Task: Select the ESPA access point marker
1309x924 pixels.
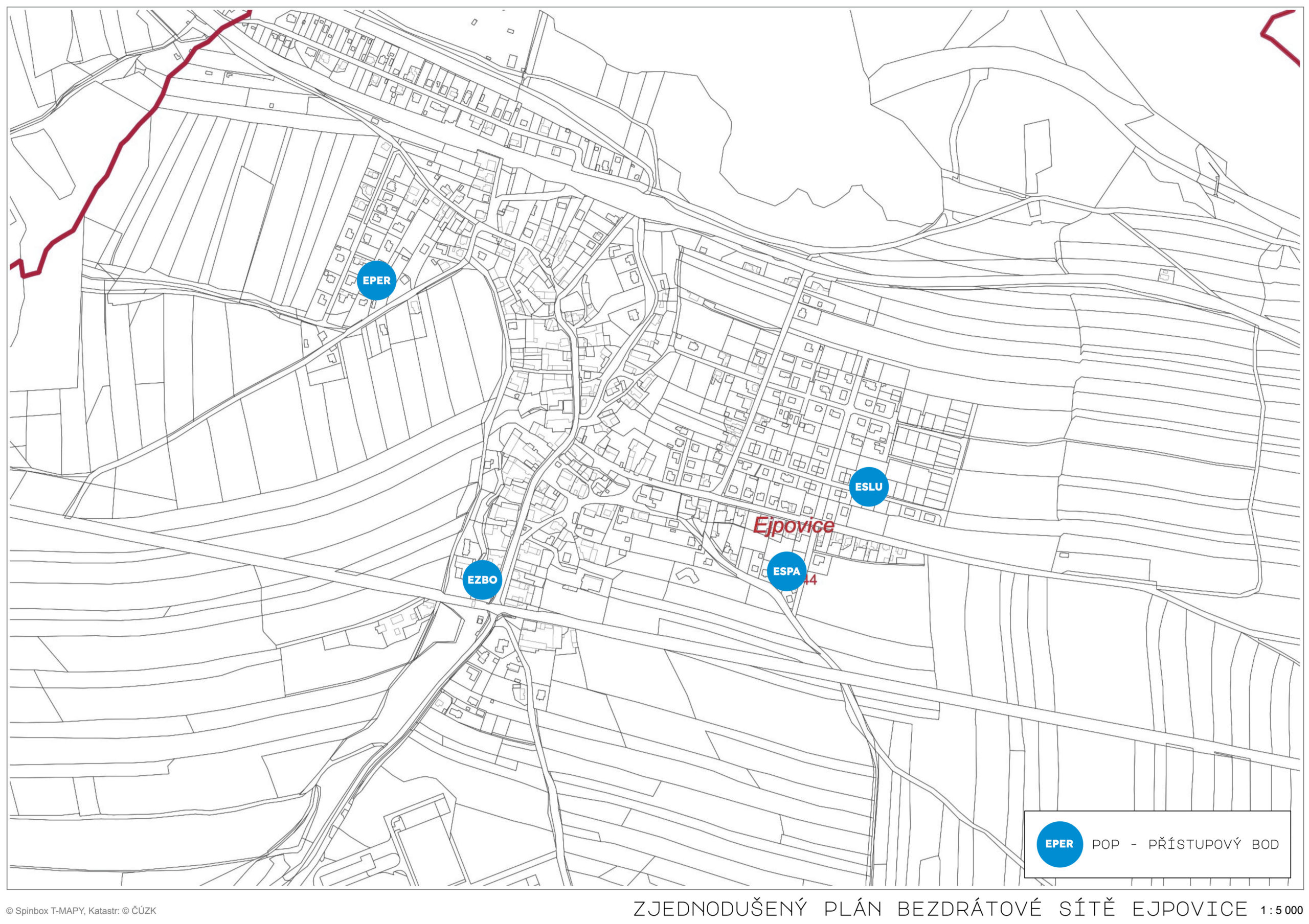Action: (x=786, y=571)
